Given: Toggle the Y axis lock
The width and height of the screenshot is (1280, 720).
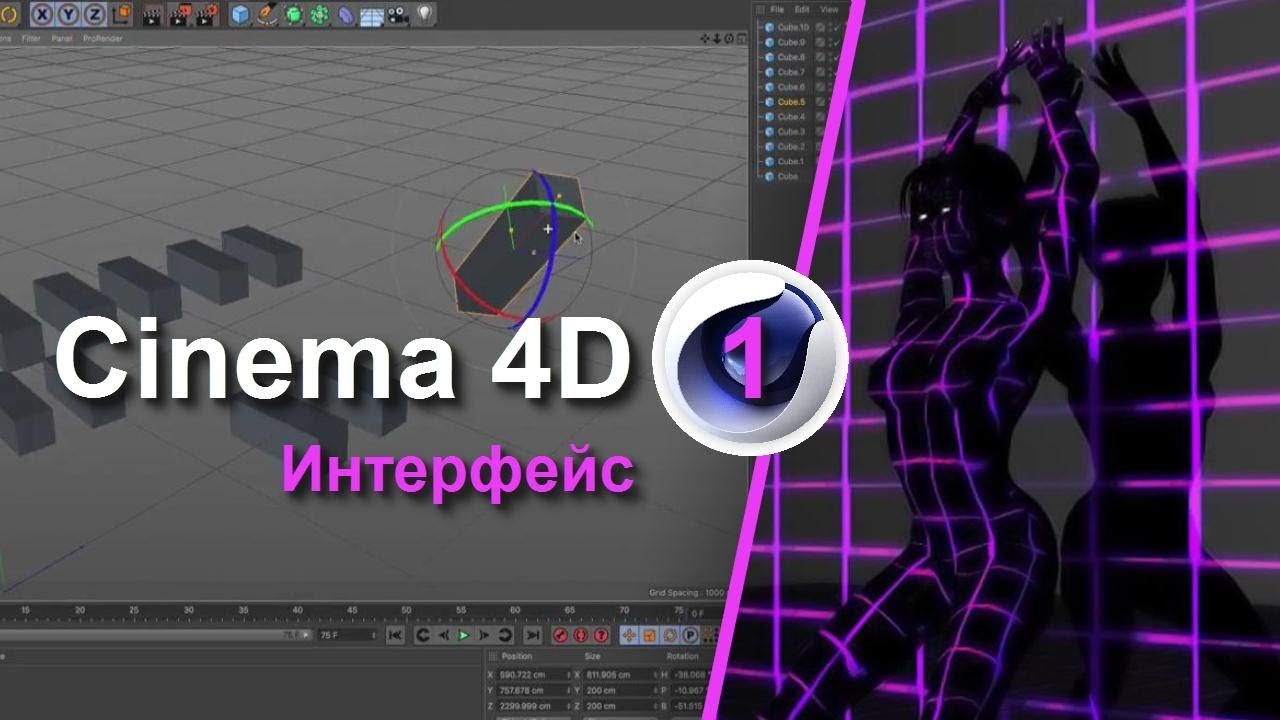Looking at the screenshot, I should tap(69, 14).
